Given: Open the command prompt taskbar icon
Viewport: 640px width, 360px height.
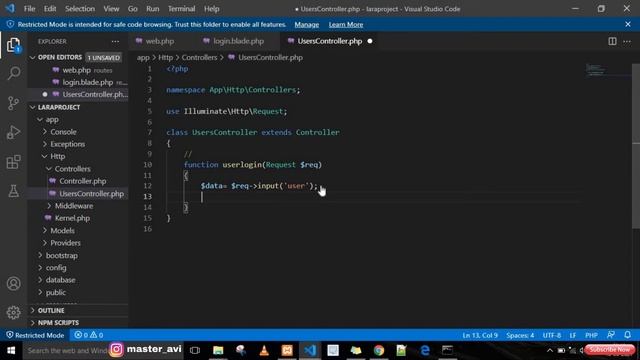Looking at the screenshot, I should [x=447, y=350].
